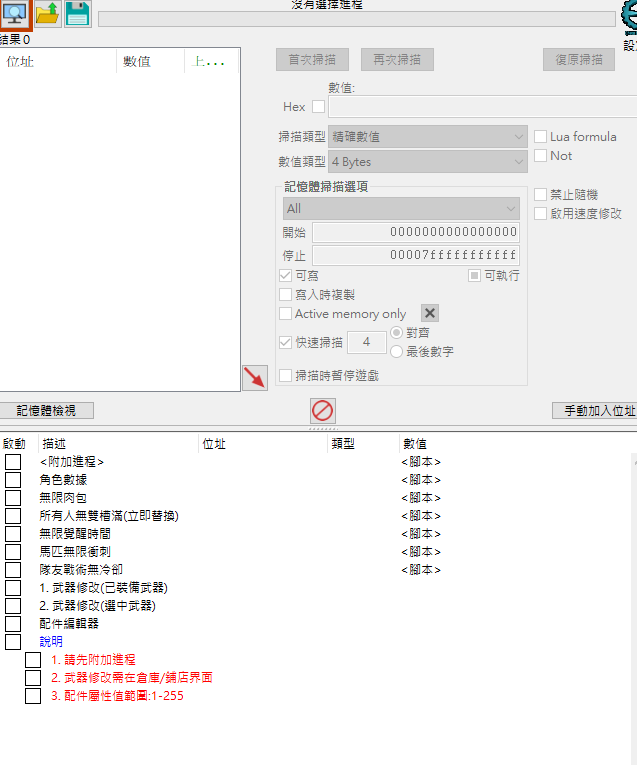Open 記憶體檢視 memory view
The image size is (637, 765).
coord(46,411)
